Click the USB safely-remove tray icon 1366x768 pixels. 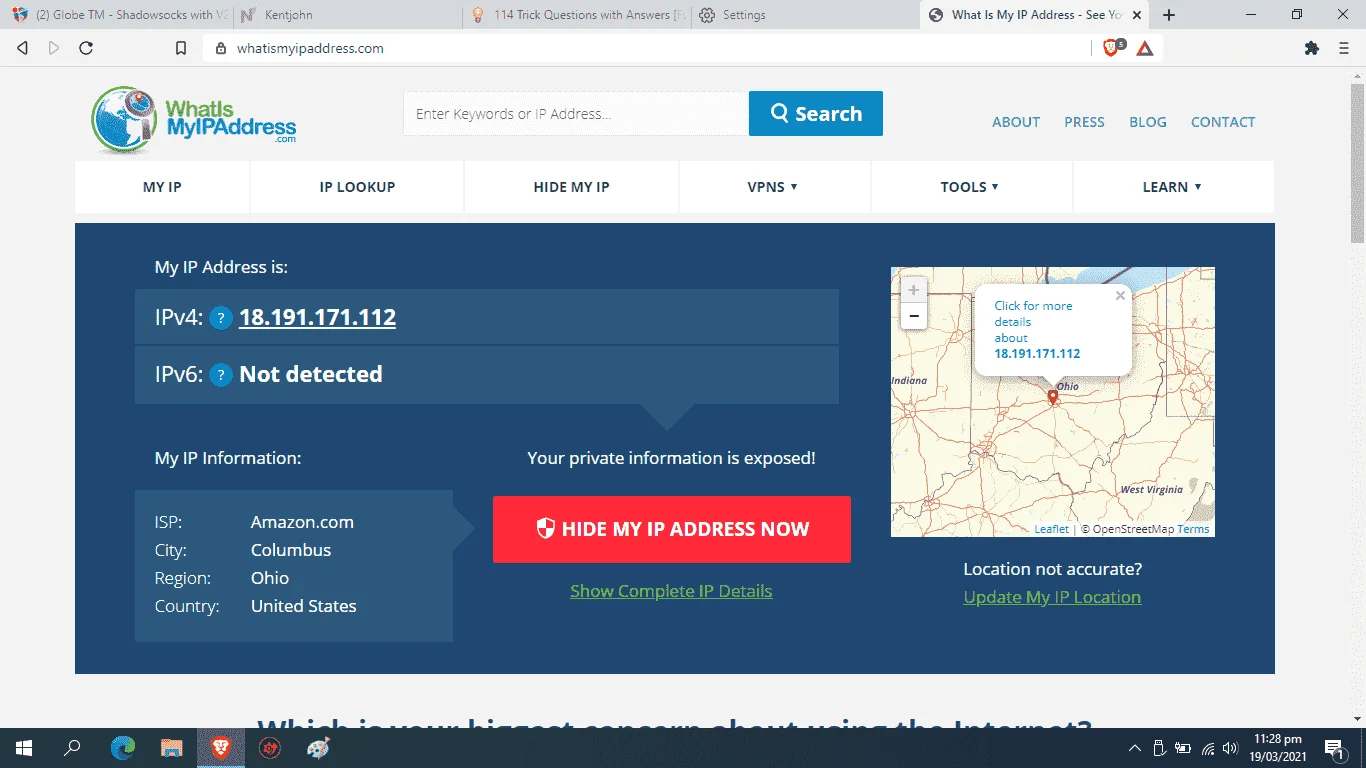pos(1160,748)
